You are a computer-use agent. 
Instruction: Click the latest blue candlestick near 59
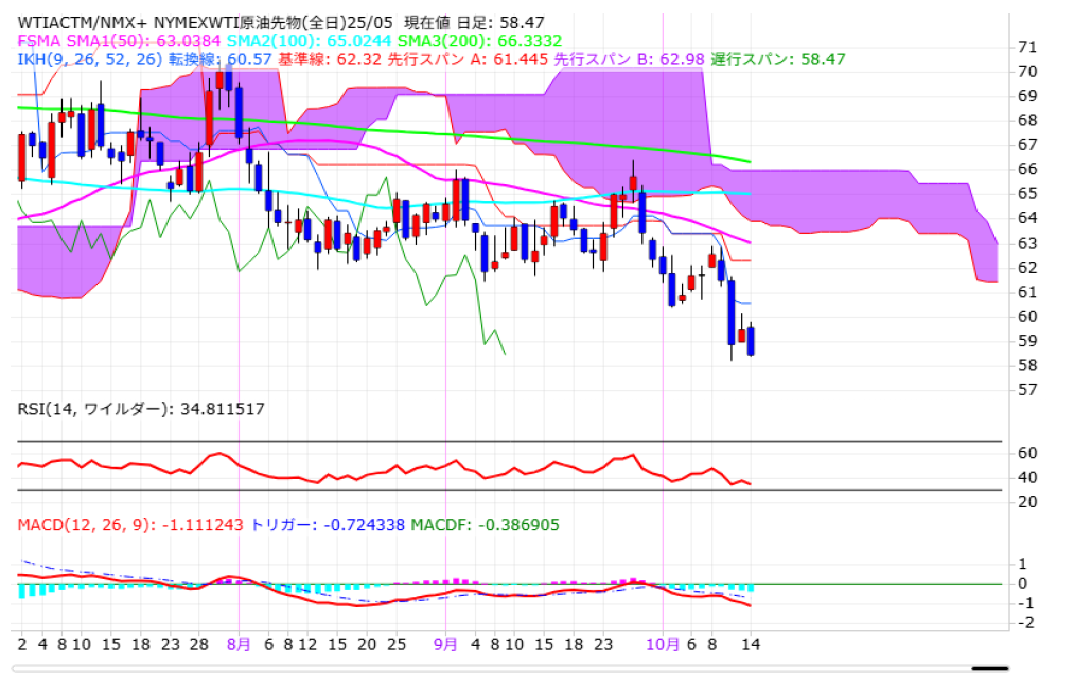(x=751, y=341)
